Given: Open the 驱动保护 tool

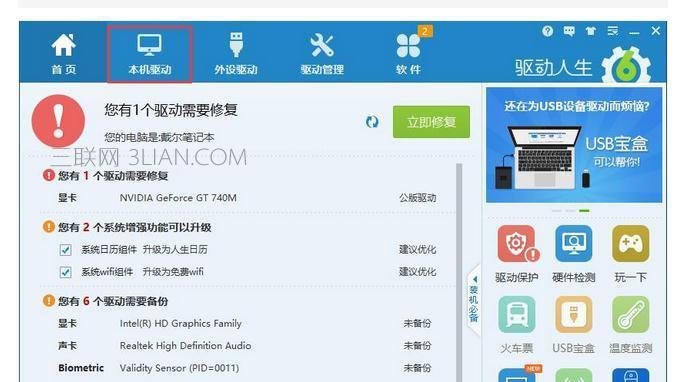Looking at the screenshot, I should pos(516,254).
